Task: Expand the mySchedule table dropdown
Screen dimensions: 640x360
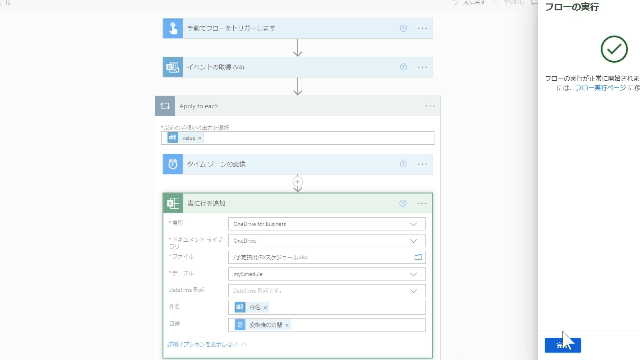Action: [413, 274]
